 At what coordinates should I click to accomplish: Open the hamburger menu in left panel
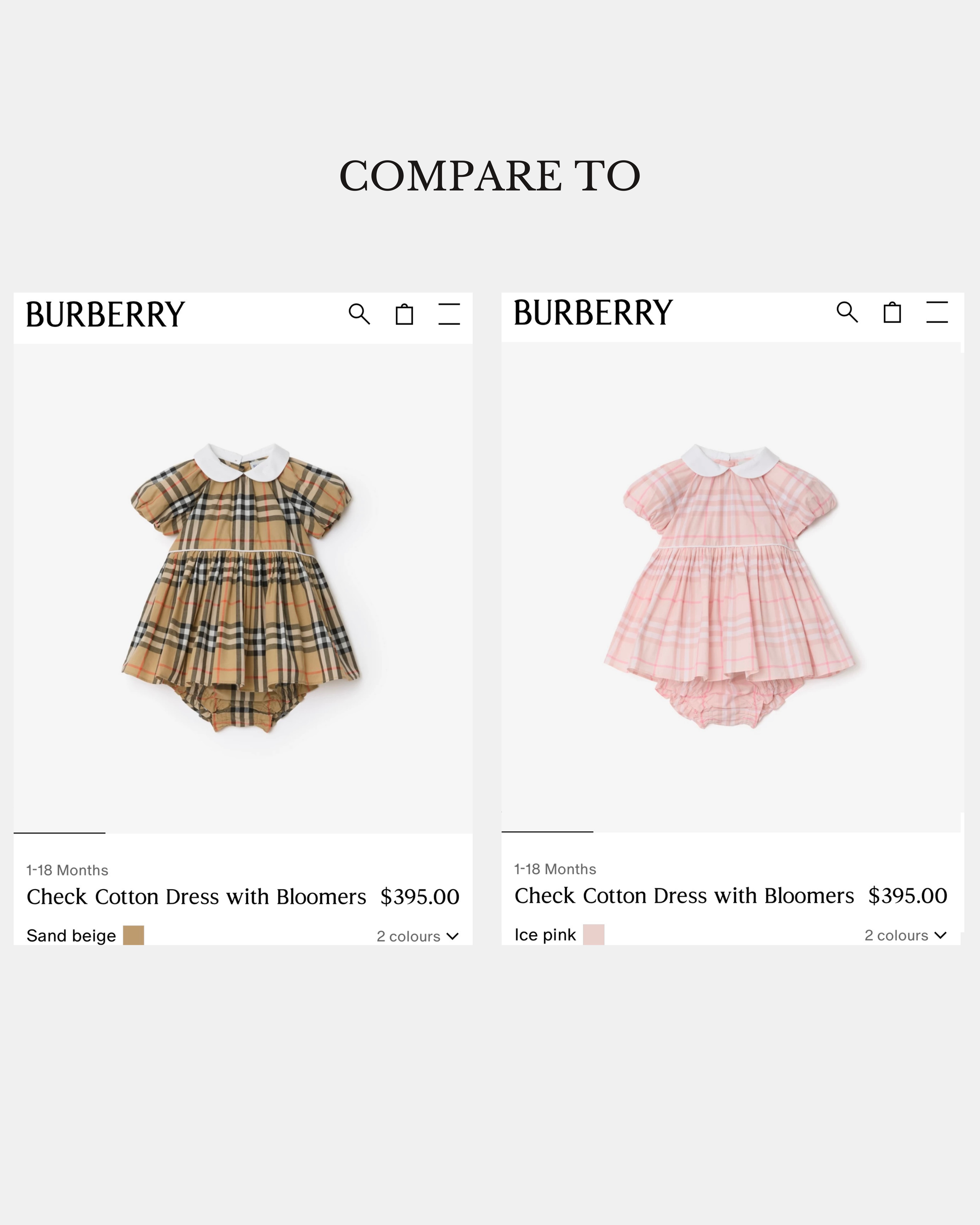tap(449, 314)
